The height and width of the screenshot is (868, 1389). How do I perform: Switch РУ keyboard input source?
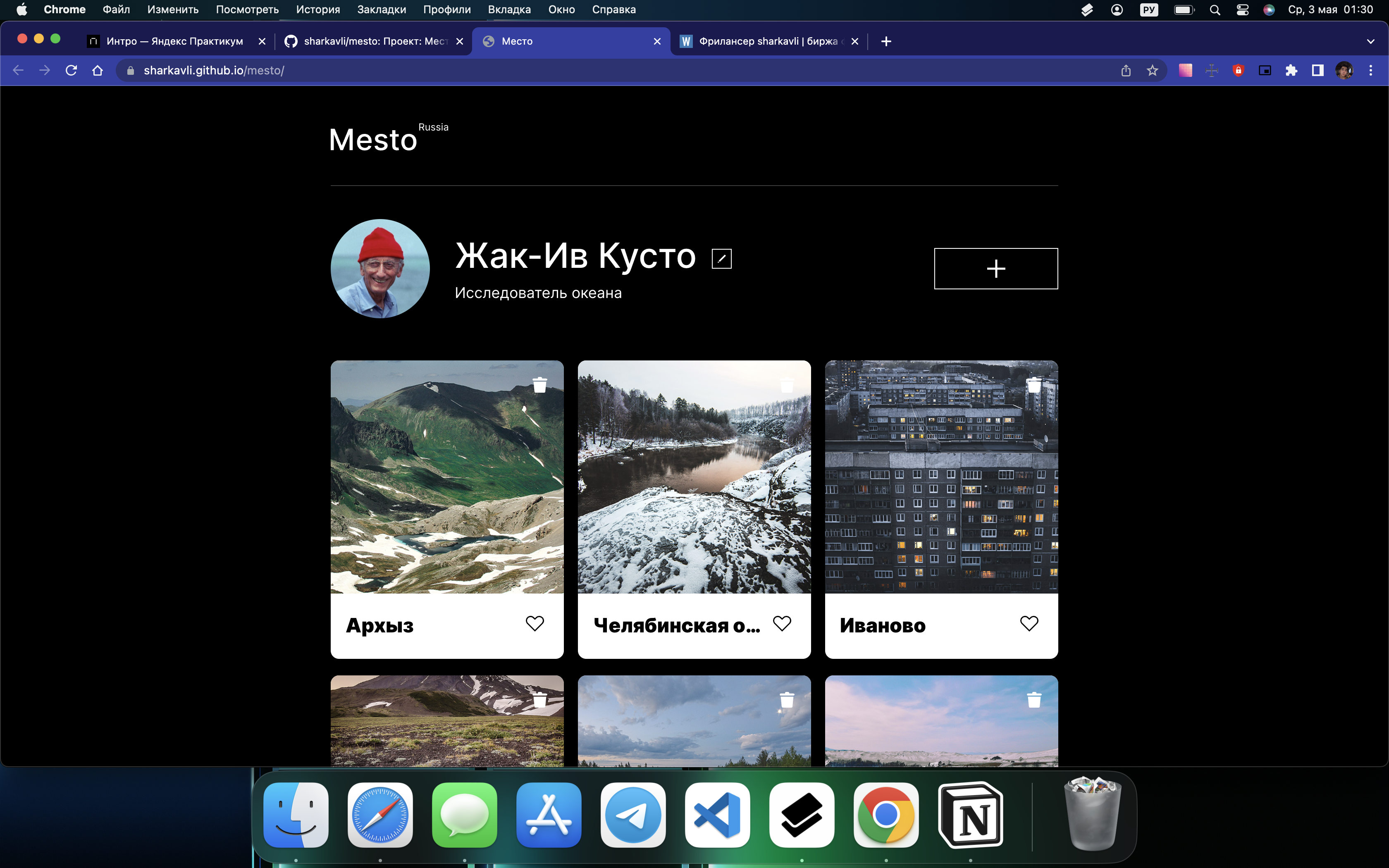point(1148,10)
